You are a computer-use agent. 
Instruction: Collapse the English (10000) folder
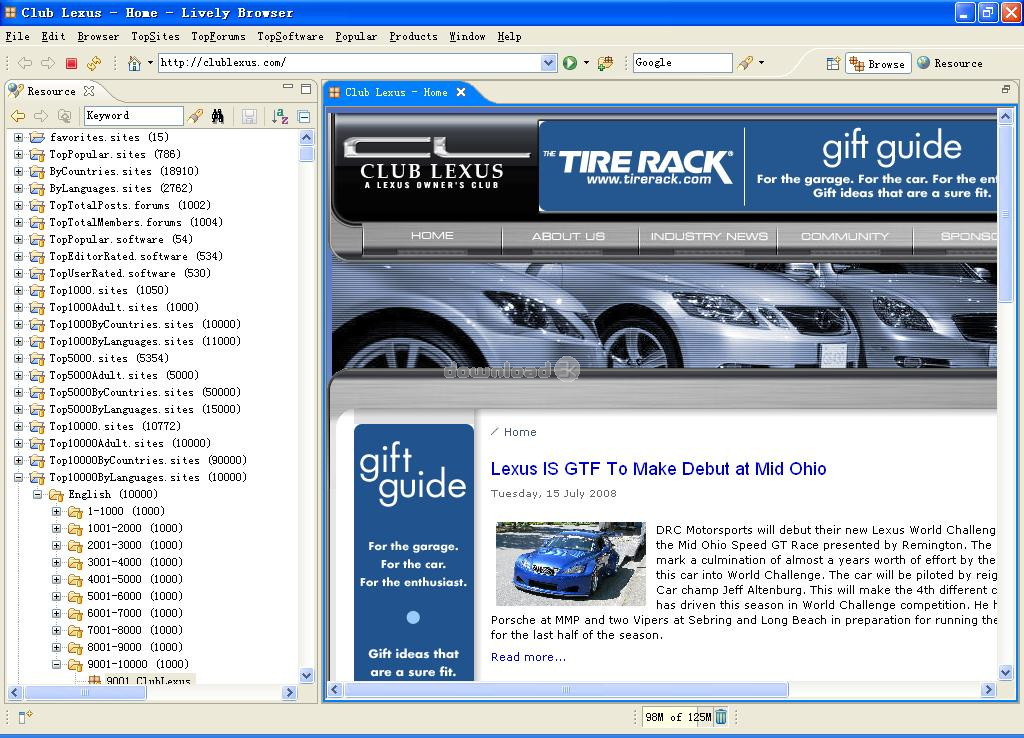pos(37,494)
